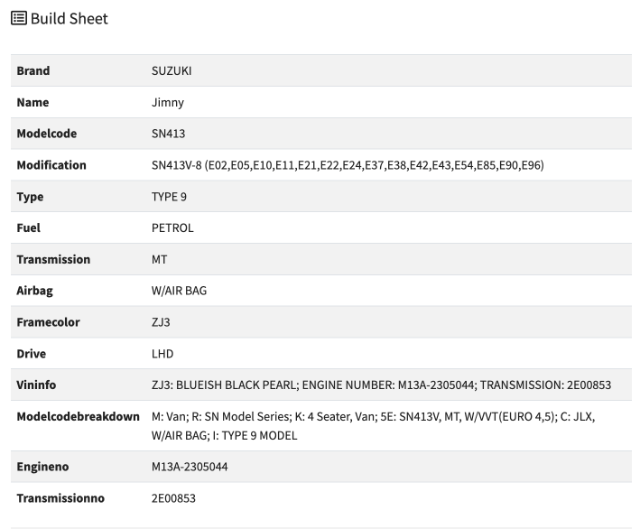Click the MT transmission value
Image resolution: width=640 pixels, height=530 pixels.
click(x=159, y=259)
